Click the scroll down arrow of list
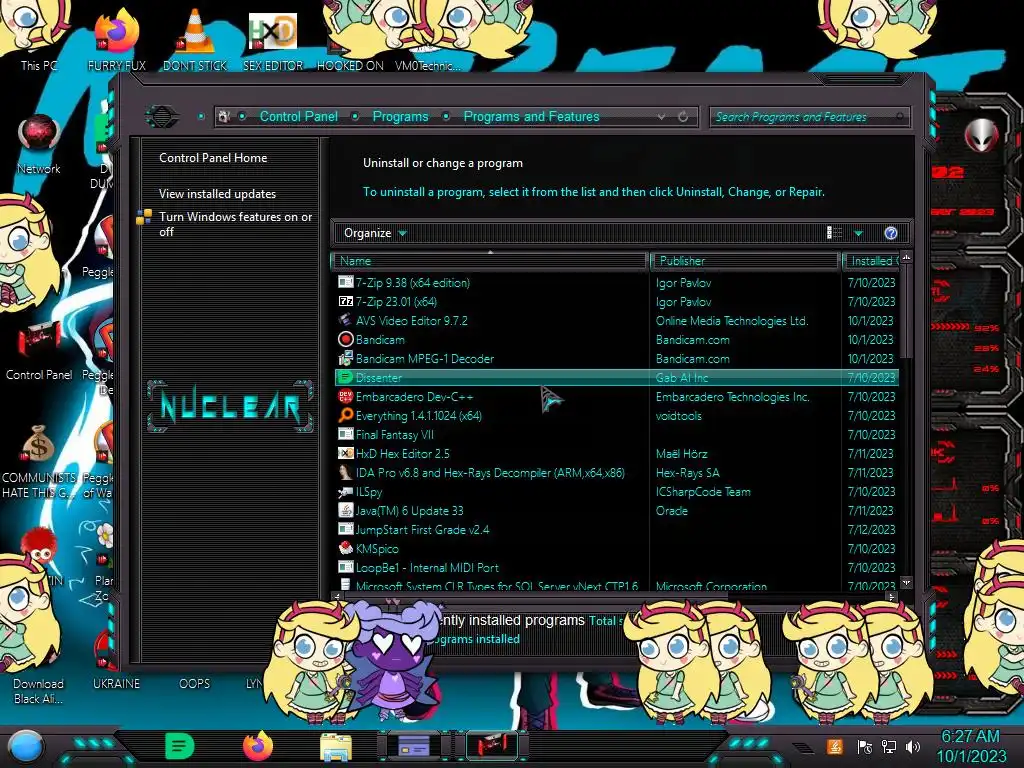Screen dimensions: 1024x768 point(906,583)
